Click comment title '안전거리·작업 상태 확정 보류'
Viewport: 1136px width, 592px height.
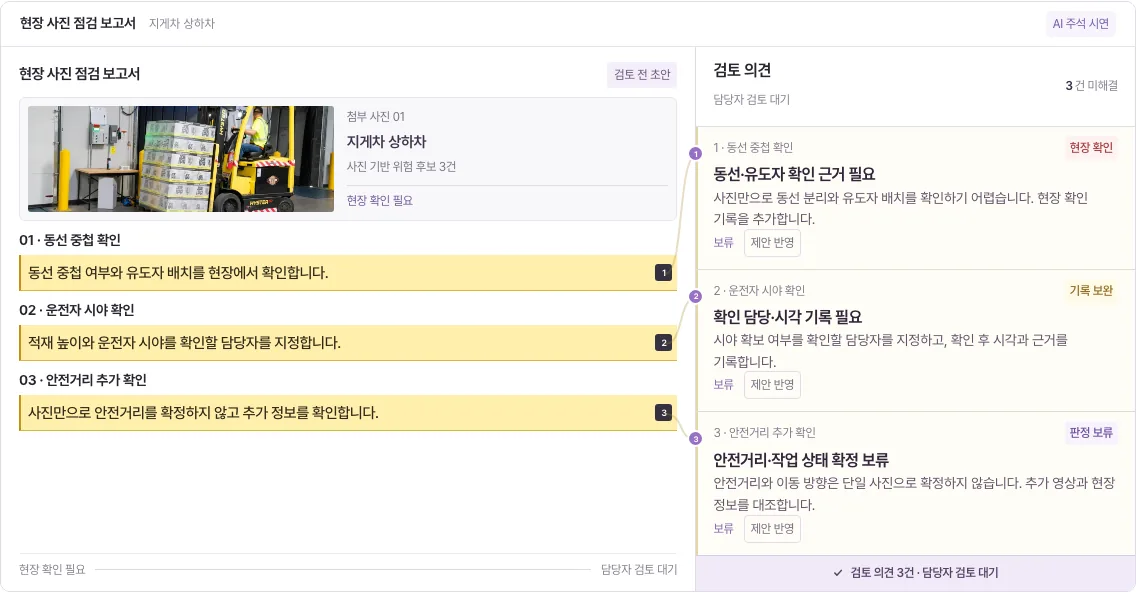coord(801,460)
